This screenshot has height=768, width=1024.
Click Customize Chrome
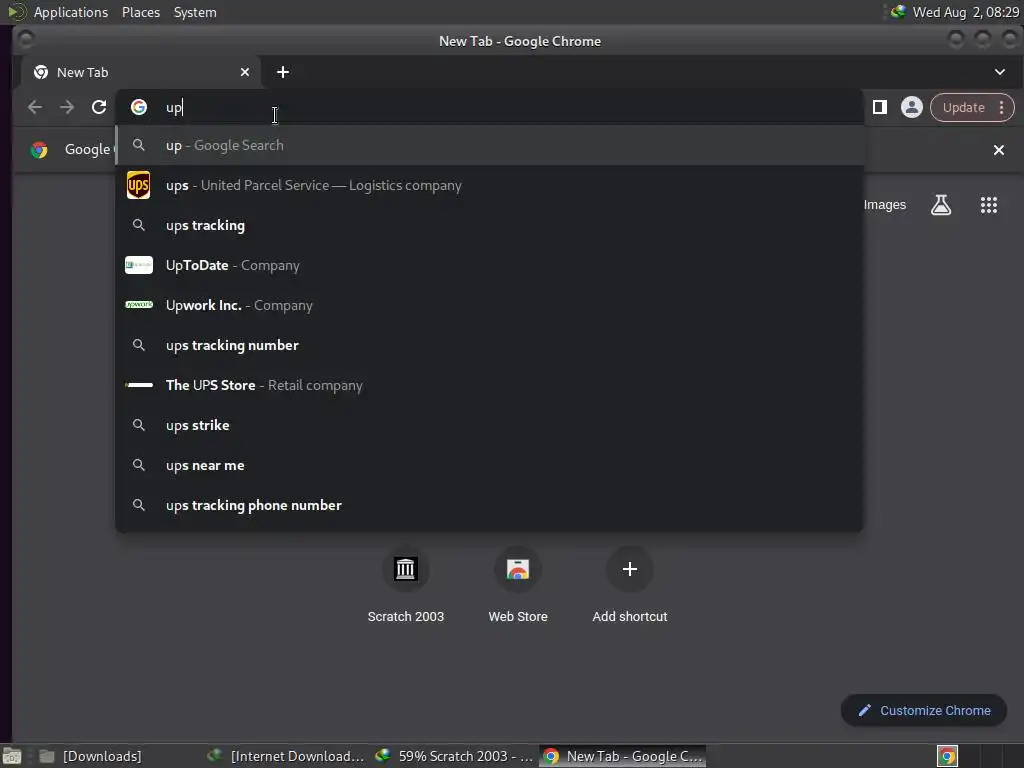(923, 711)
